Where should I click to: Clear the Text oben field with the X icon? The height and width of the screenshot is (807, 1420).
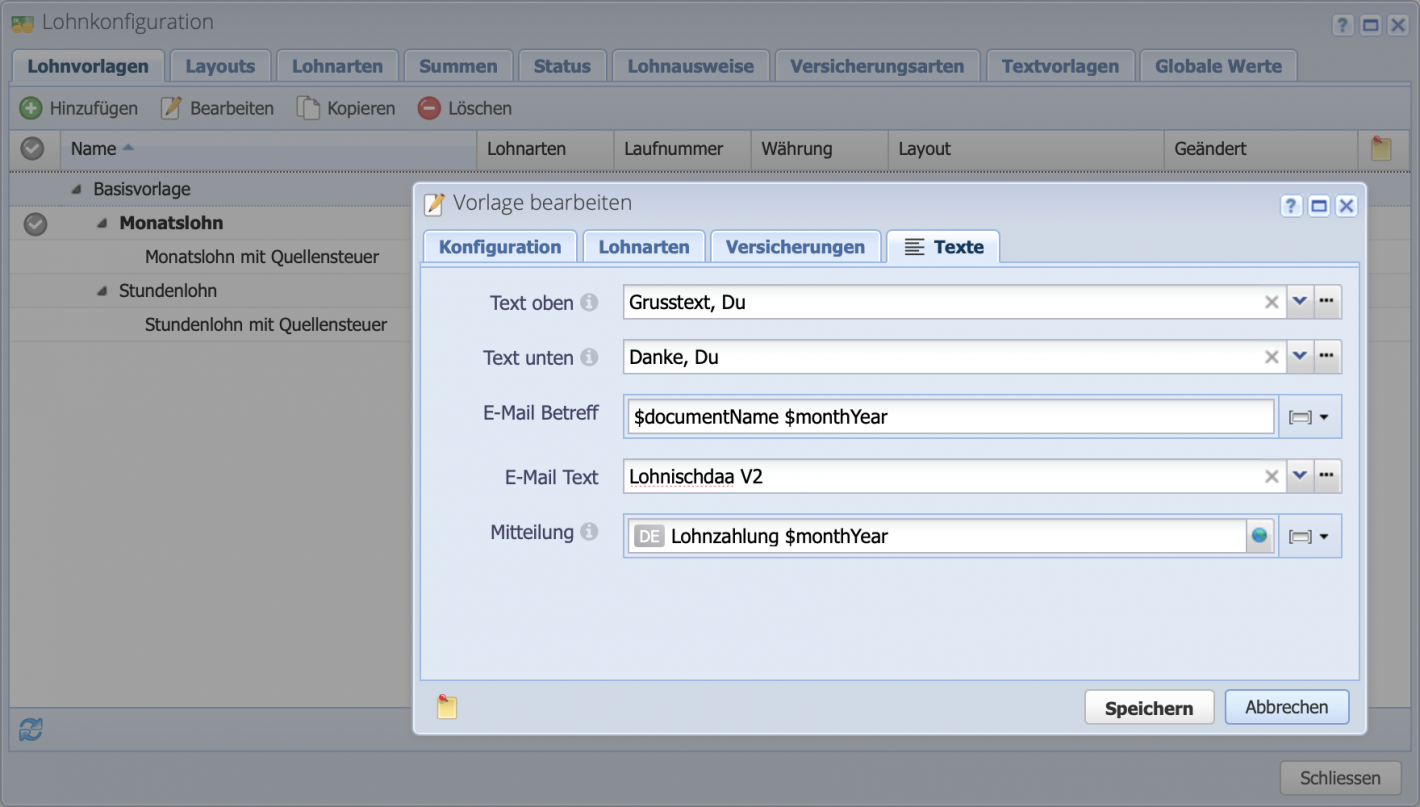tap(1272, 301)
